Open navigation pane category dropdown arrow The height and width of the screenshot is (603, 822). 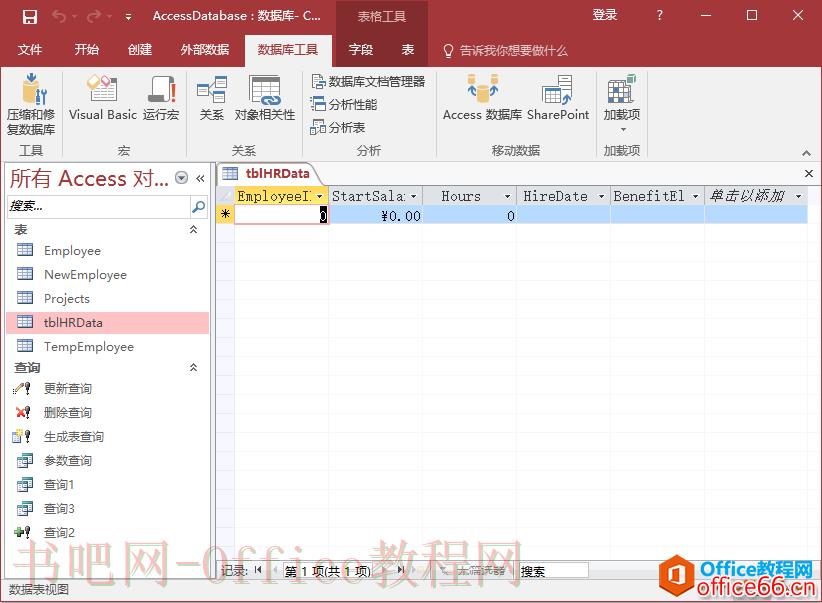click(x=181, y=178)
